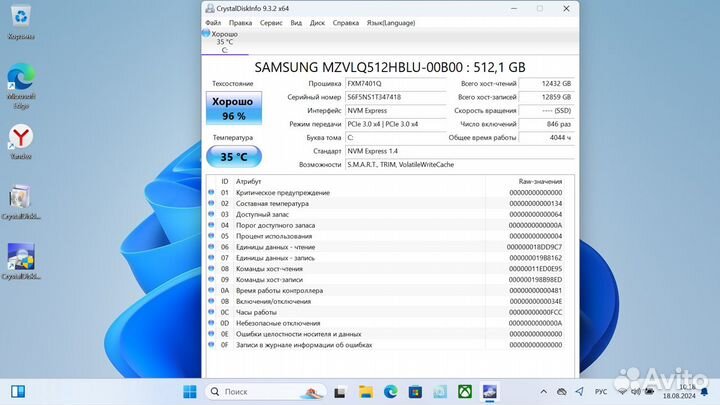Select the Microsoft Edge desktop shortcut
The width and height of the screenshot is (720, 405).
[21, 86]
